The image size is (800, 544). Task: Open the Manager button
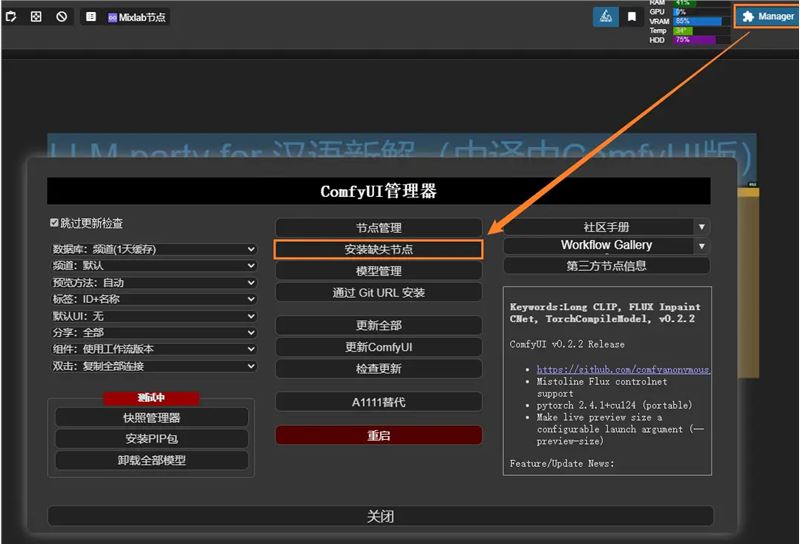767,16
